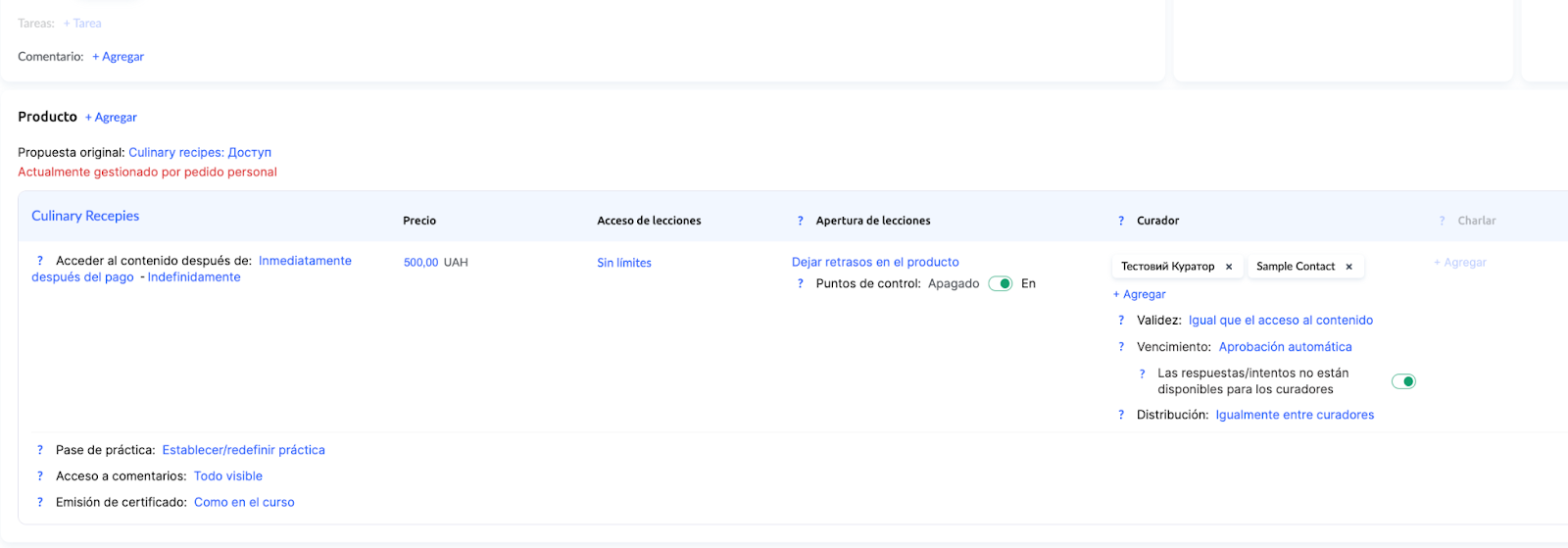Image resolution: width=1568 pixels, height=548 pixels.
Task: Click help icon next to Pase de práctica
Action: [40, 450]
